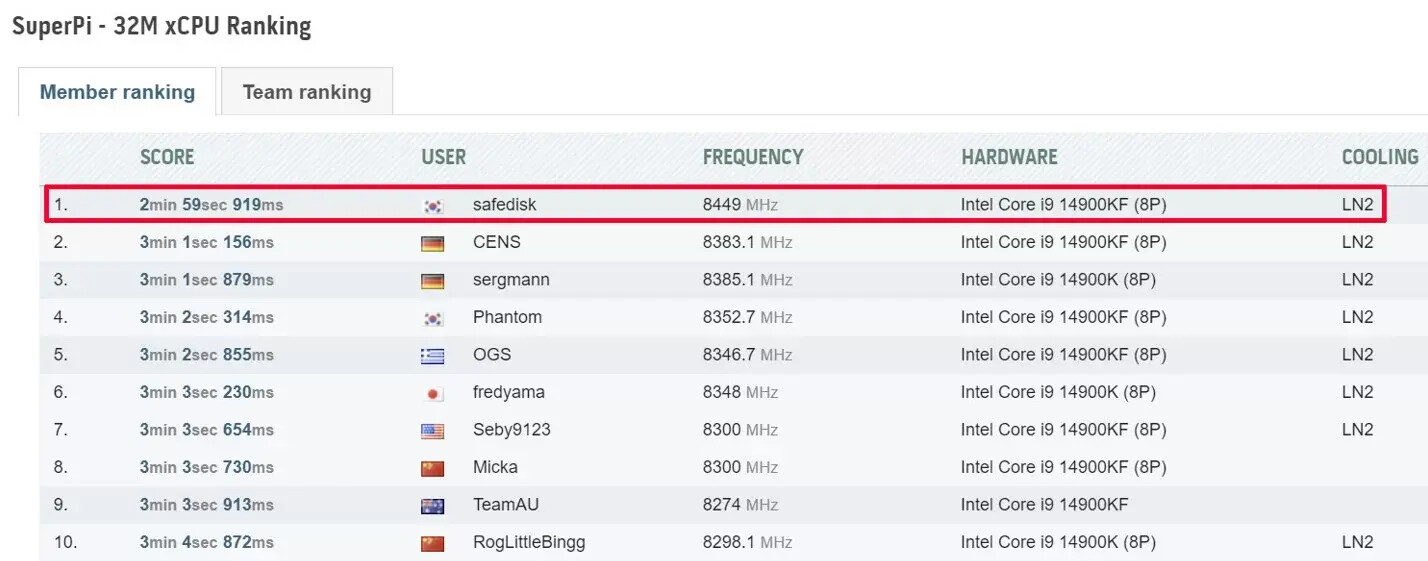1428x561 pixels.
Task: Open user Micka profile
Action: point(495,467)
